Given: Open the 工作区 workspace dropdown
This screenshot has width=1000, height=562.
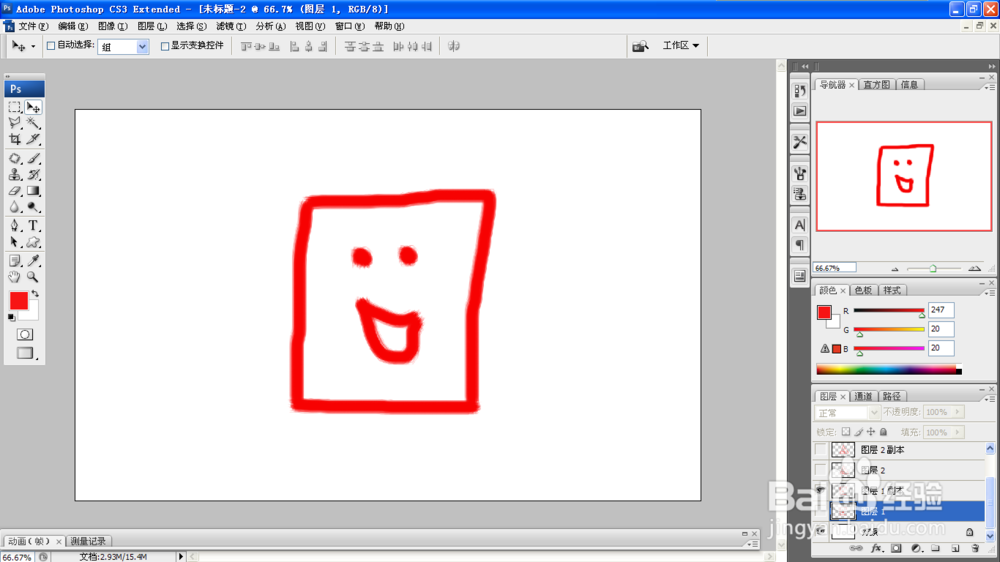Looking at the screenshot, I should [680, 46].
